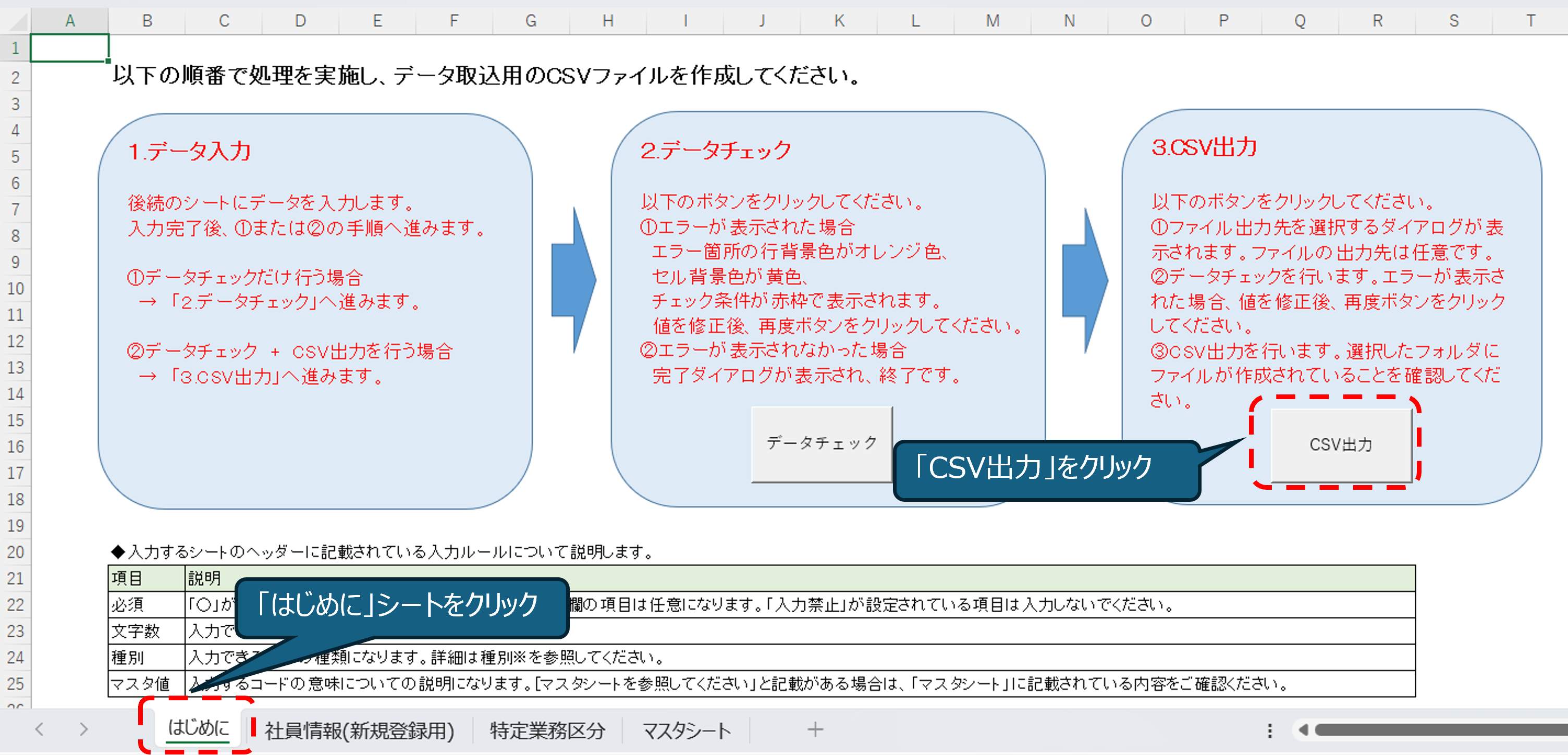Select column A header
The height and width of the screenshot is (755, 1568).
pos(70,21)
